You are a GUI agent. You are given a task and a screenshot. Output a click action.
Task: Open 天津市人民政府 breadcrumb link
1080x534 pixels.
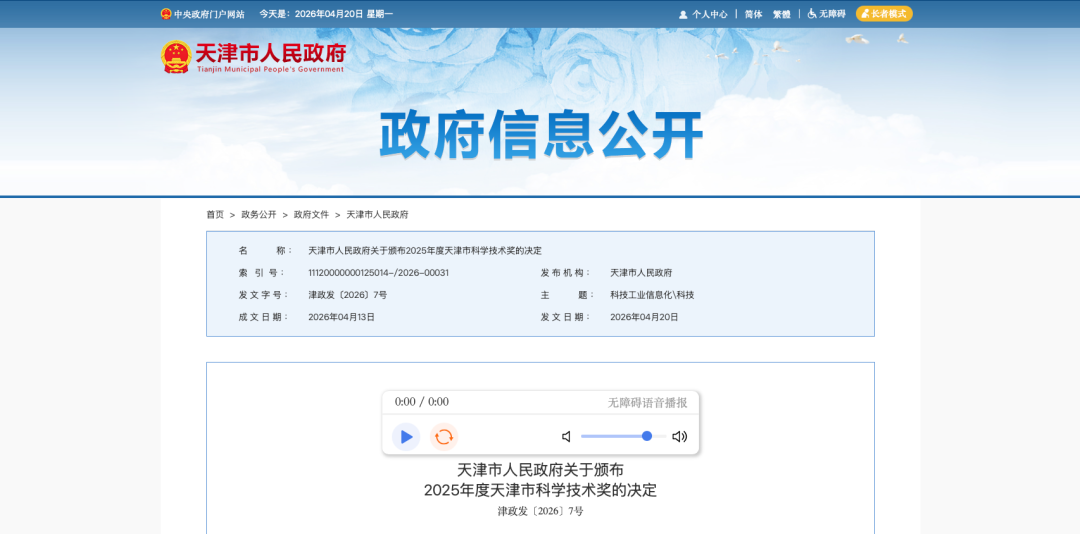(377, 215)
